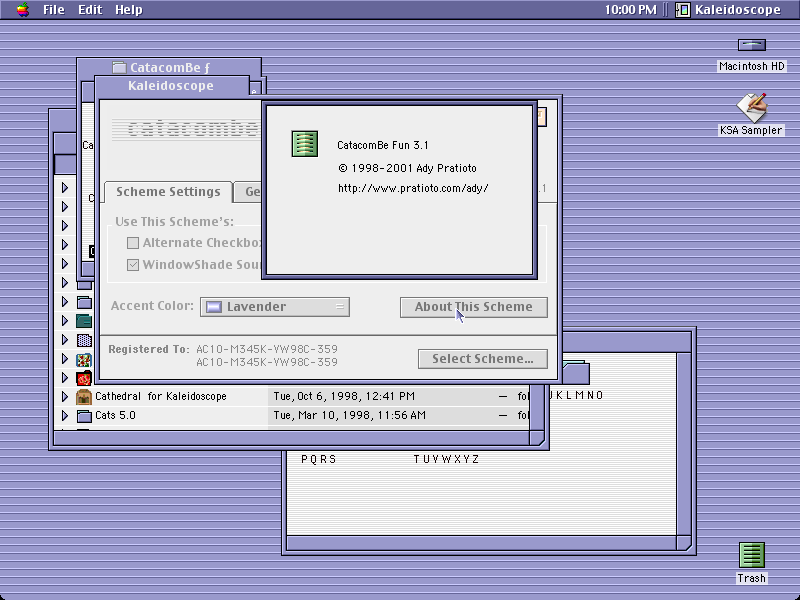Viewport: 800px width, 600px height.
Task: Click the file list window's horizontal scrollbar
Action: [291, 438]
